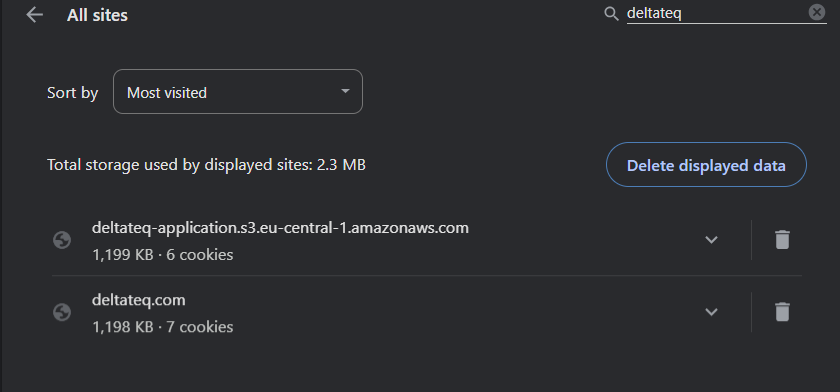Image resolution: width=840 pixels, height=392 pixels.
Task: Open the Most visited sort dropdown
Action: point(238,92)
